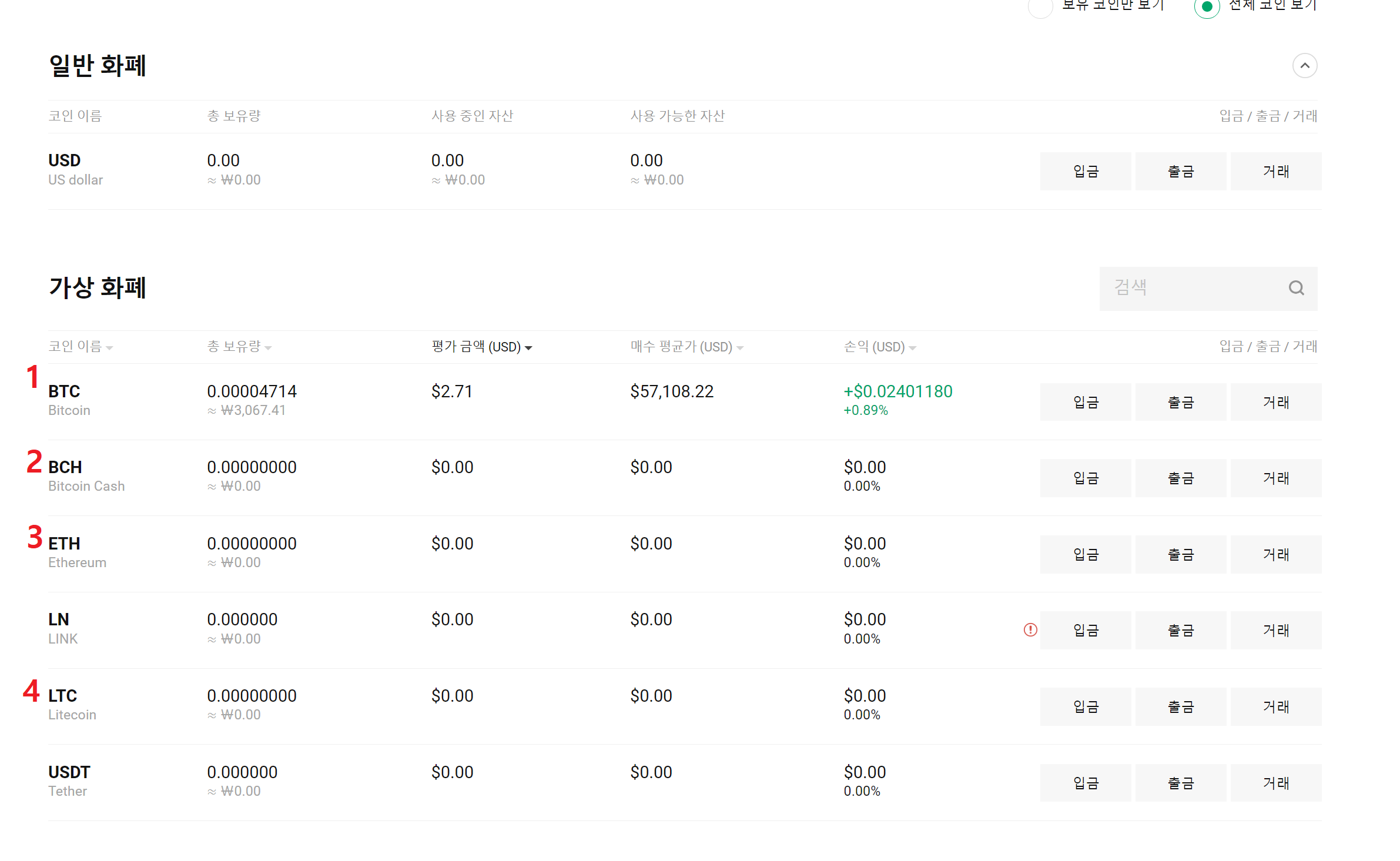This screenshot has width=1400, height=861.
Task: Open 거래 for BTC
Action: (x=1275, y=403)
